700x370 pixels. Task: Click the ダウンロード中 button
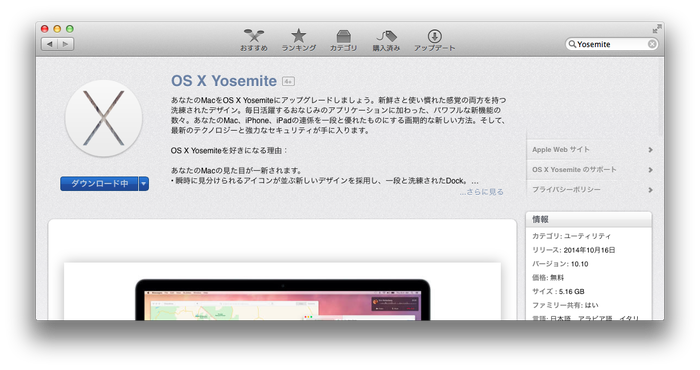[99, 183]
